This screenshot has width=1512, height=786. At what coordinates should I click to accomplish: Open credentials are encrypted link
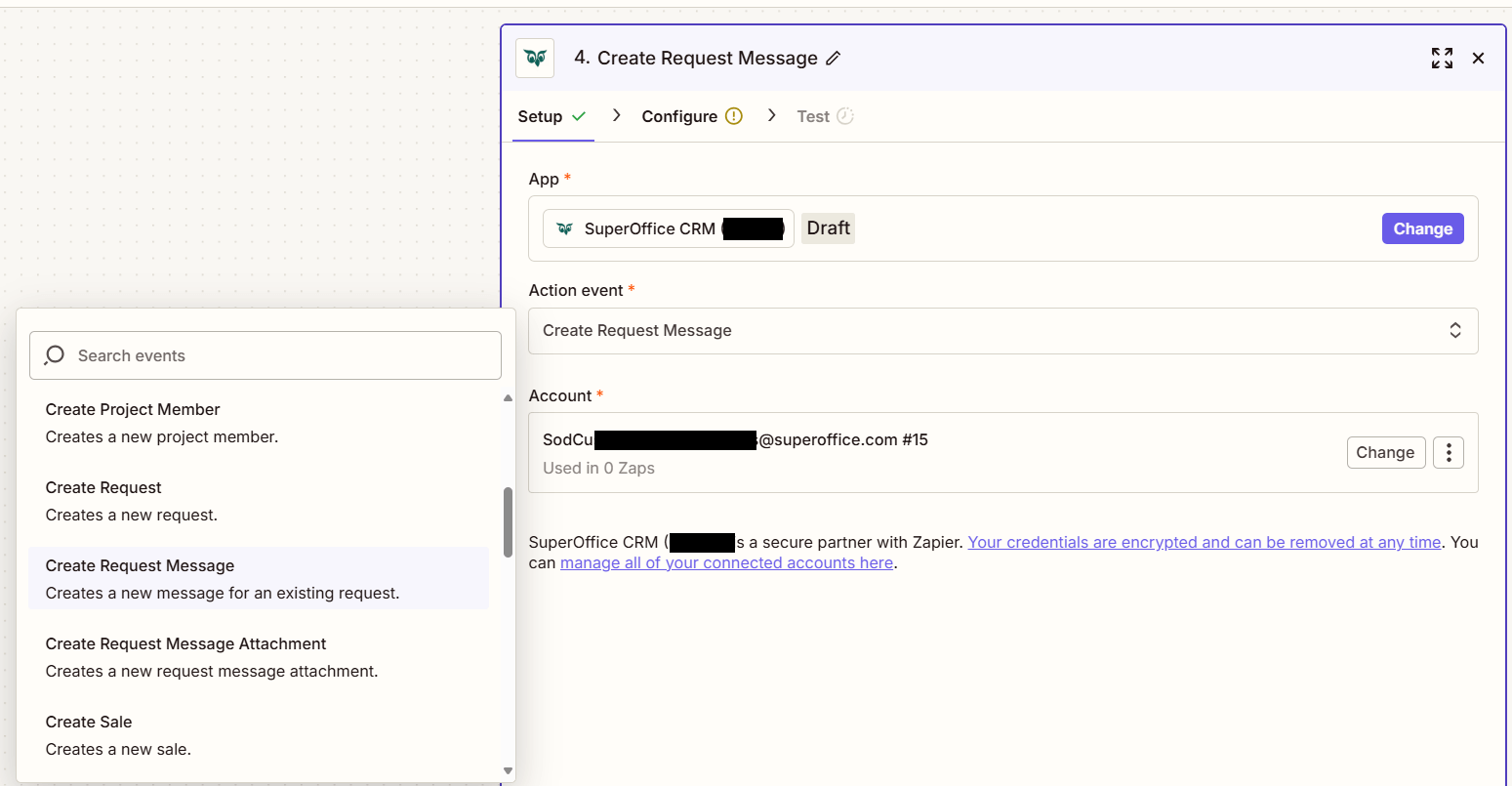tap(1205, 542)
